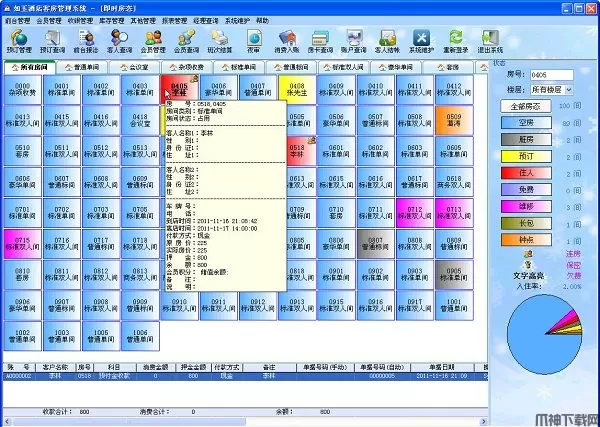The width and height of the screenshot is (600, 427).
Task: Click 客人结帐 guest checkout icon
Action: (x=387, y=41)
